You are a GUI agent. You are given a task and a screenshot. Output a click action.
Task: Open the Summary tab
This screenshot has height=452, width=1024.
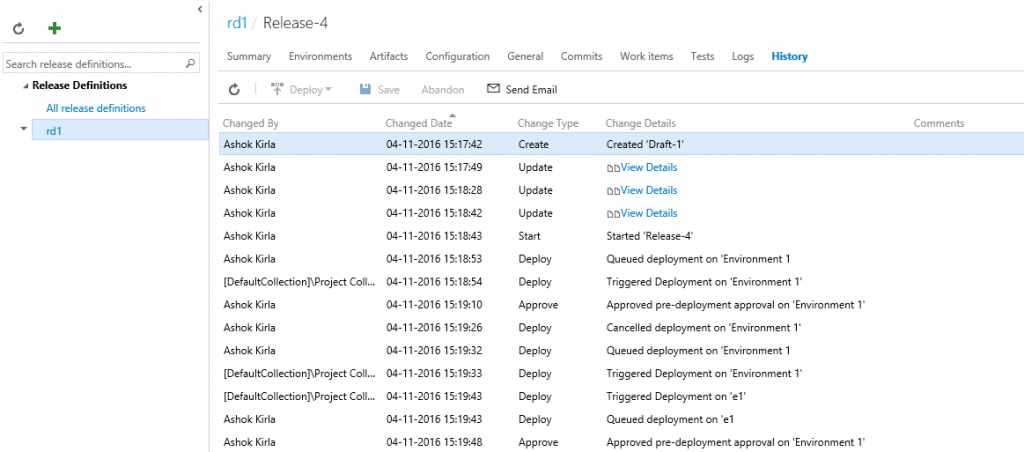pos(249,56)
